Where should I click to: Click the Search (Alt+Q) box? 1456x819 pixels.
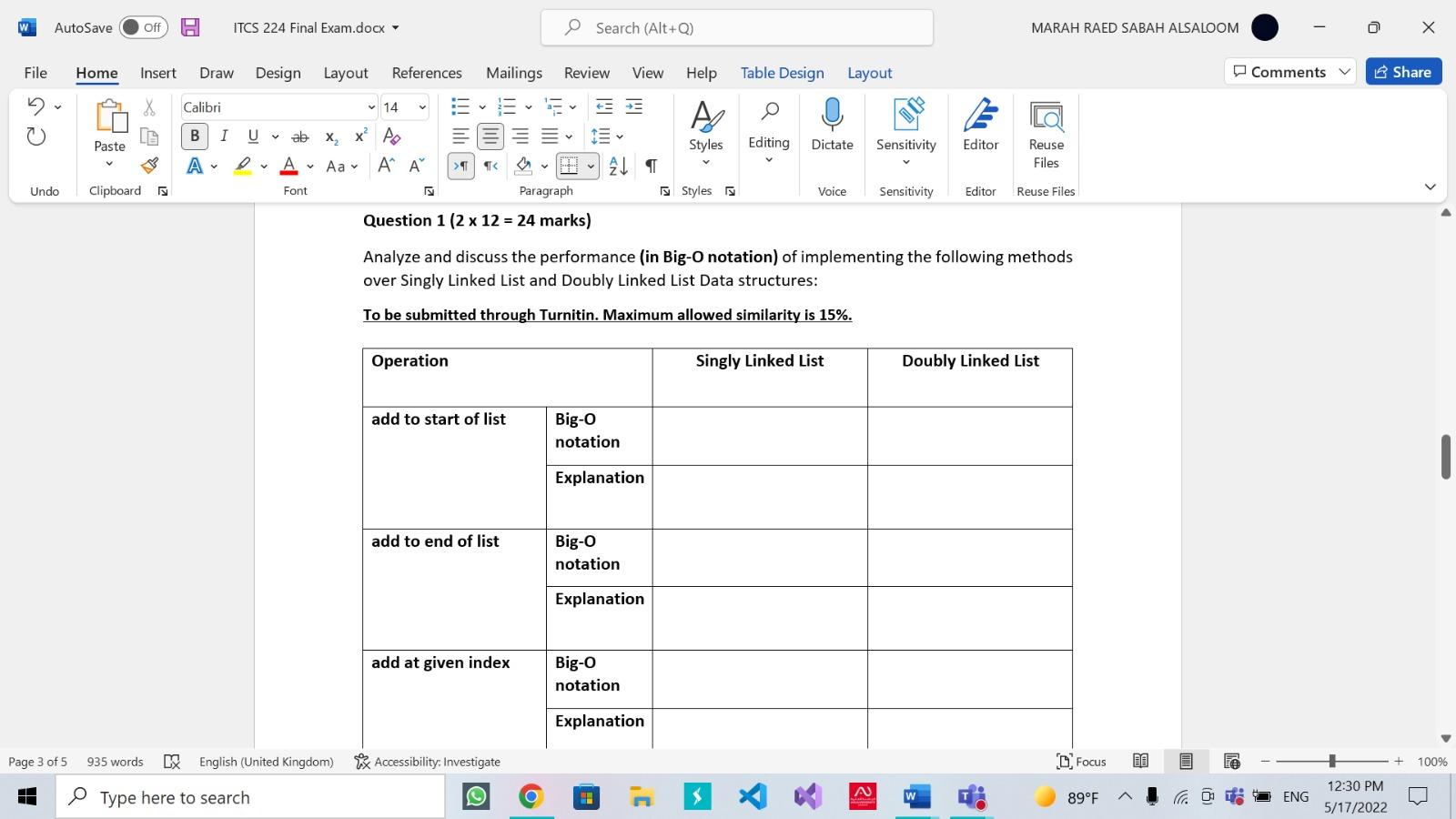736,27
